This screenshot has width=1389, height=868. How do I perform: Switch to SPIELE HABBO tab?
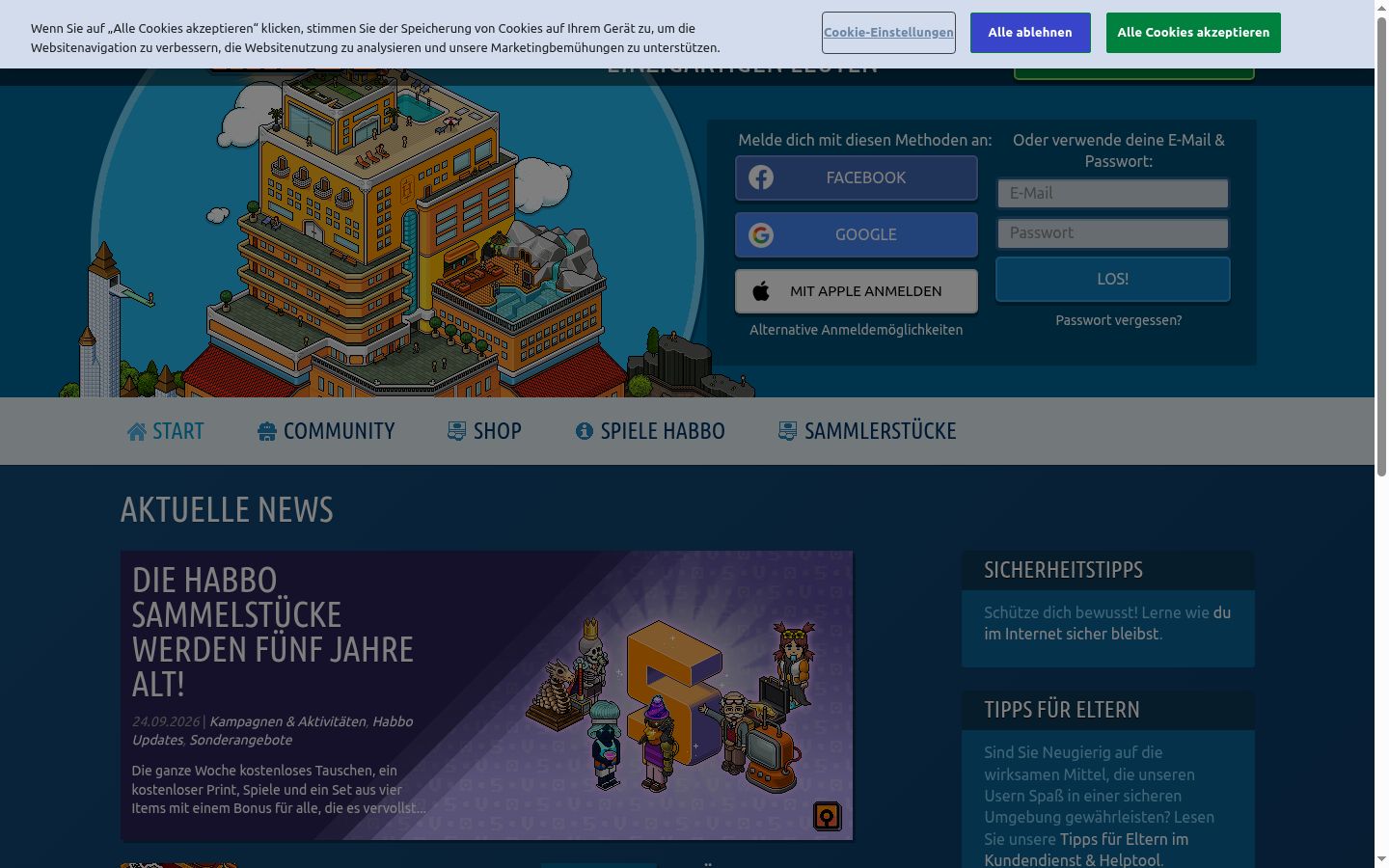pos(650,431)
